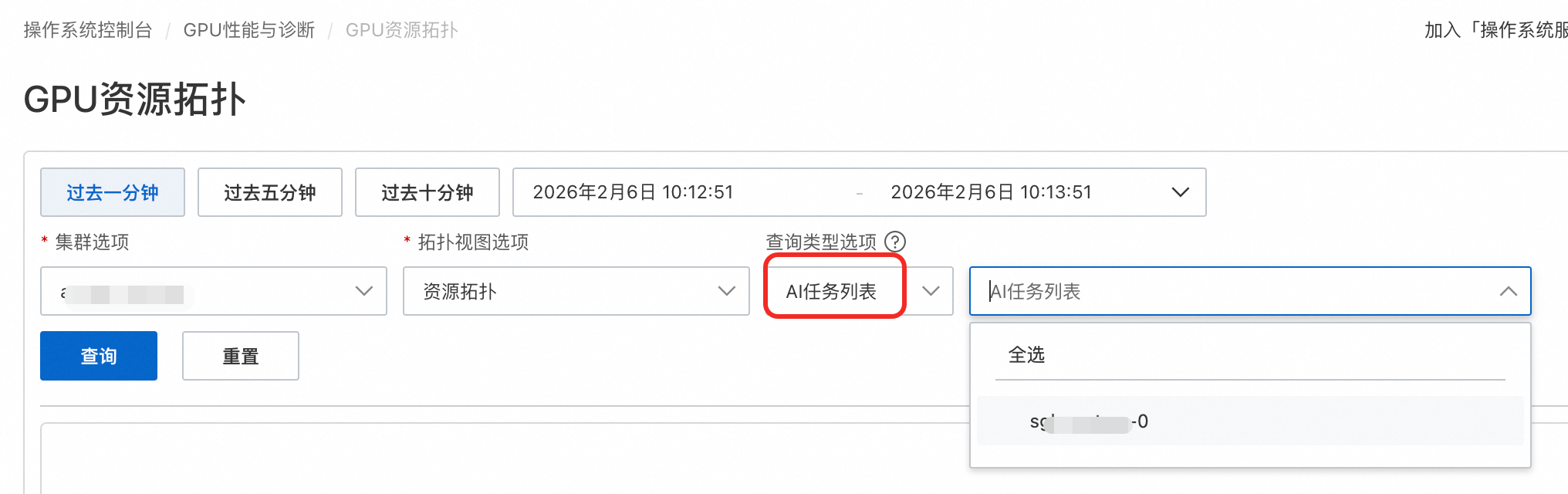
Task: Click the blue 查询 button
Action: pyautogui.click(x=99, y=356)
